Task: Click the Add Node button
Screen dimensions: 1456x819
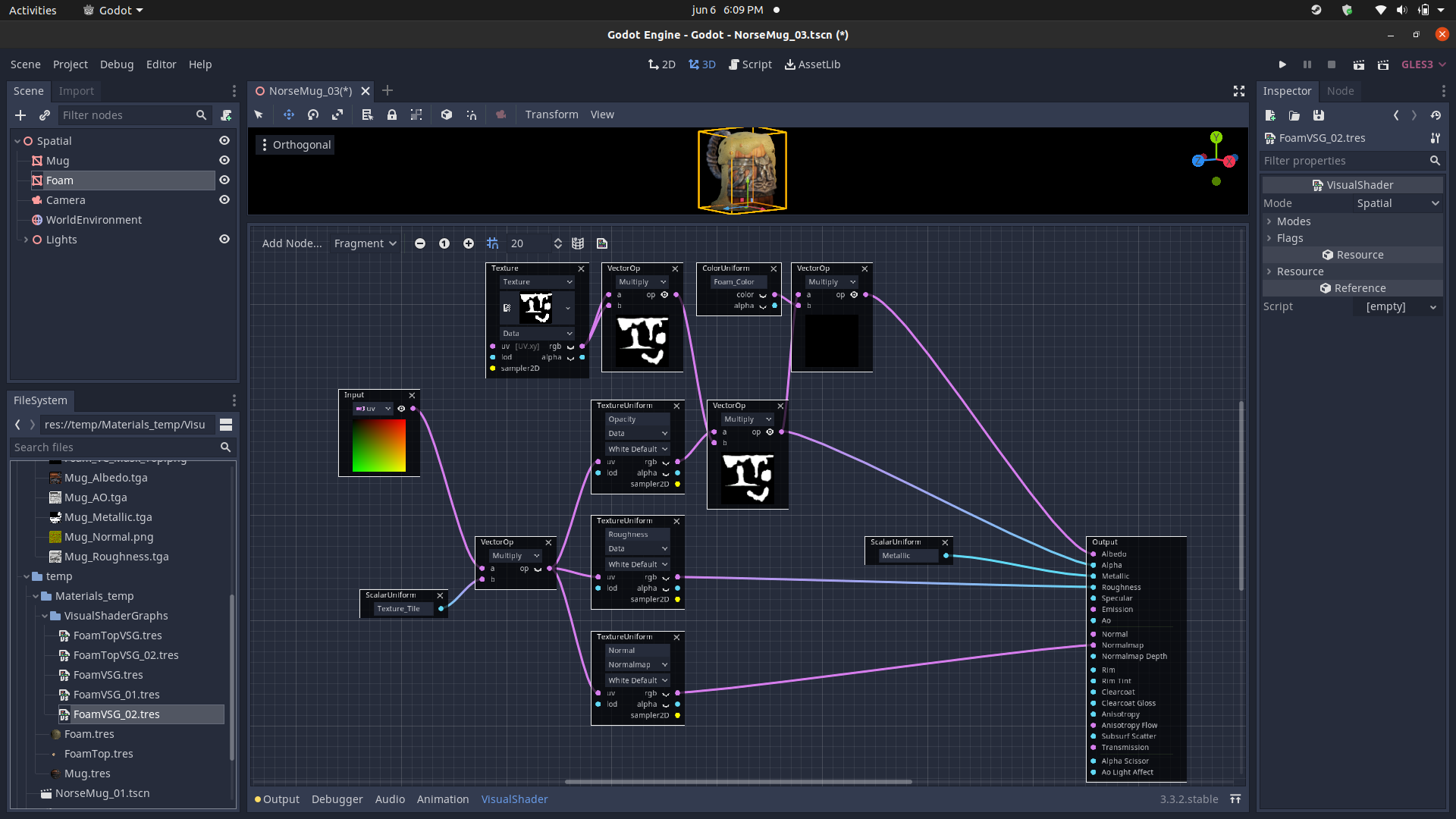Action: coord(291,243)
